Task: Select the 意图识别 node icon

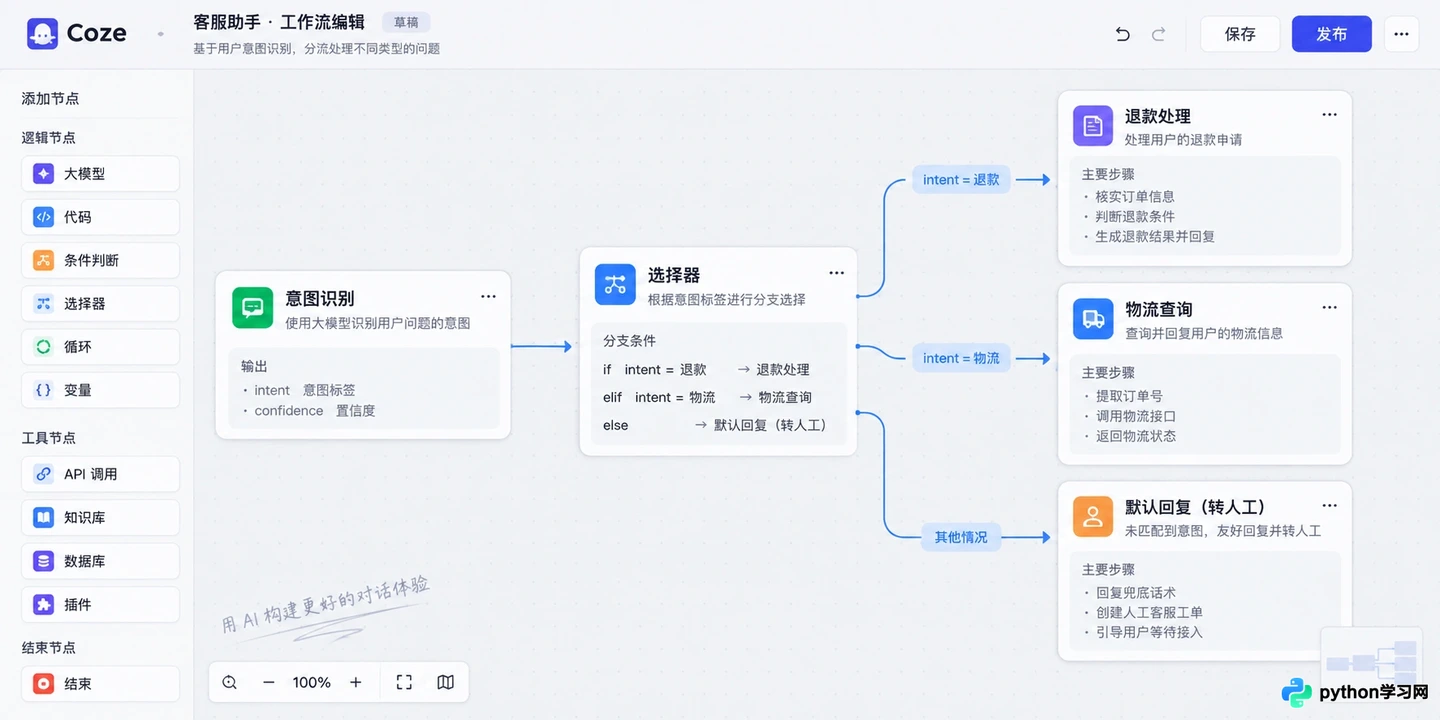Action: pos(252,307)
